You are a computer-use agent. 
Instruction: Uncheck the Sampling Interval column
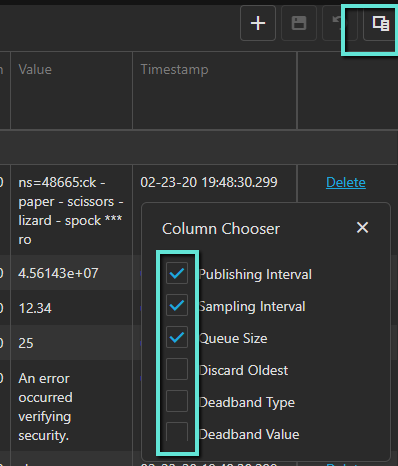point(177,305)
